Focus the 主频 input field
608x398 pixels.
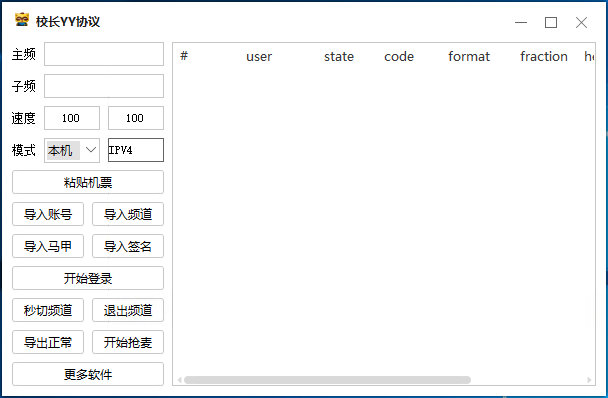point(104,54)
